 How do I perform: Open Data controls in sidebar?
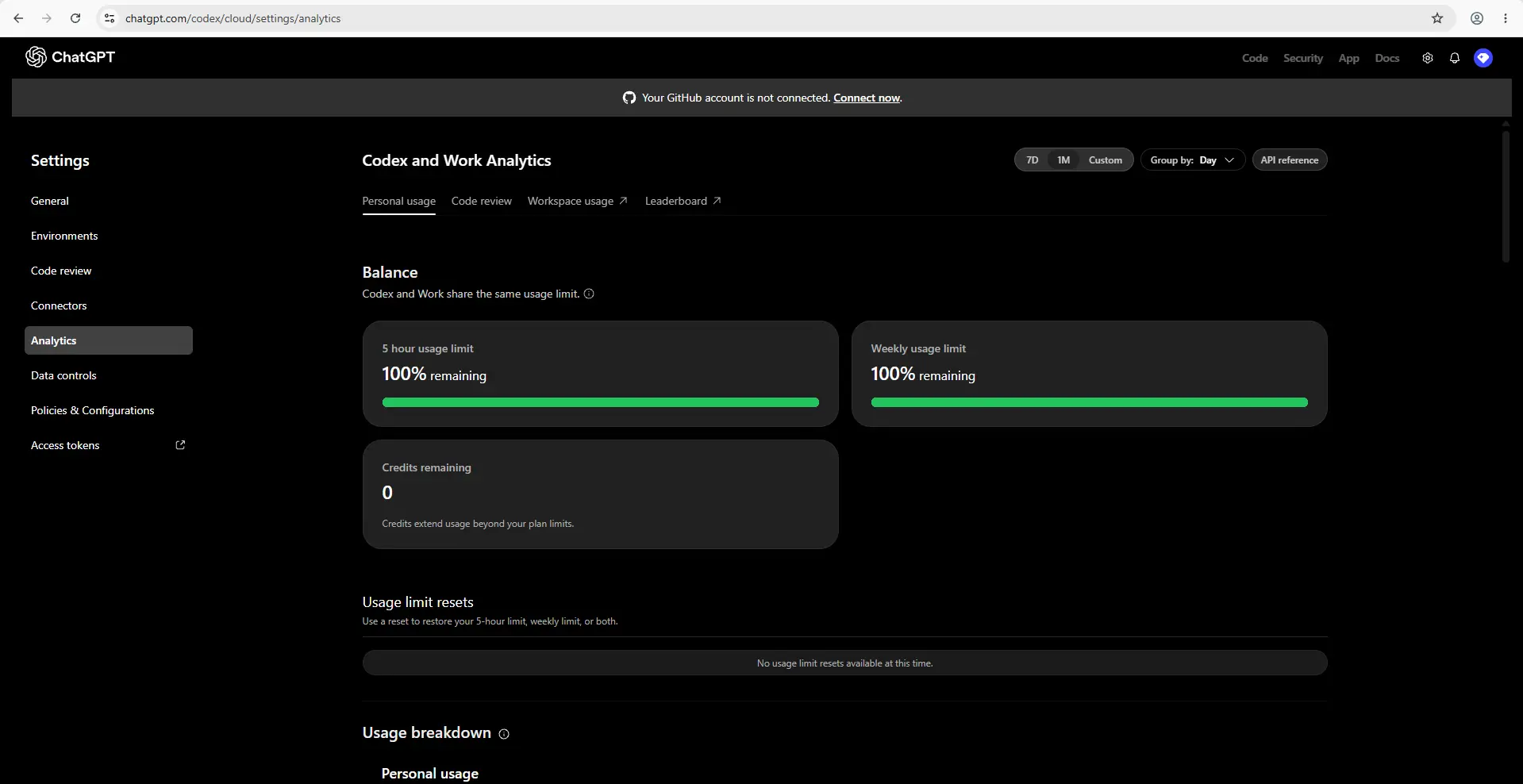tap(109, 375)
